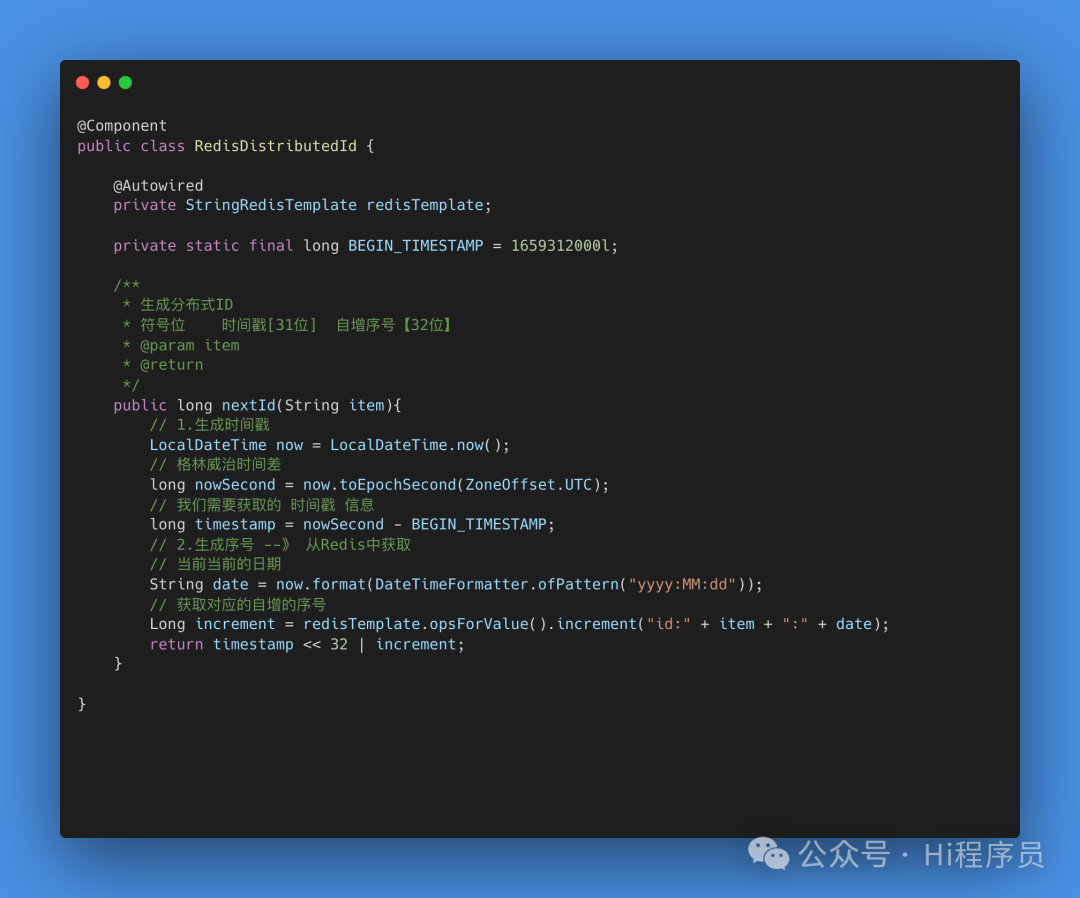Click the @Component annotation text

point(122,126)
